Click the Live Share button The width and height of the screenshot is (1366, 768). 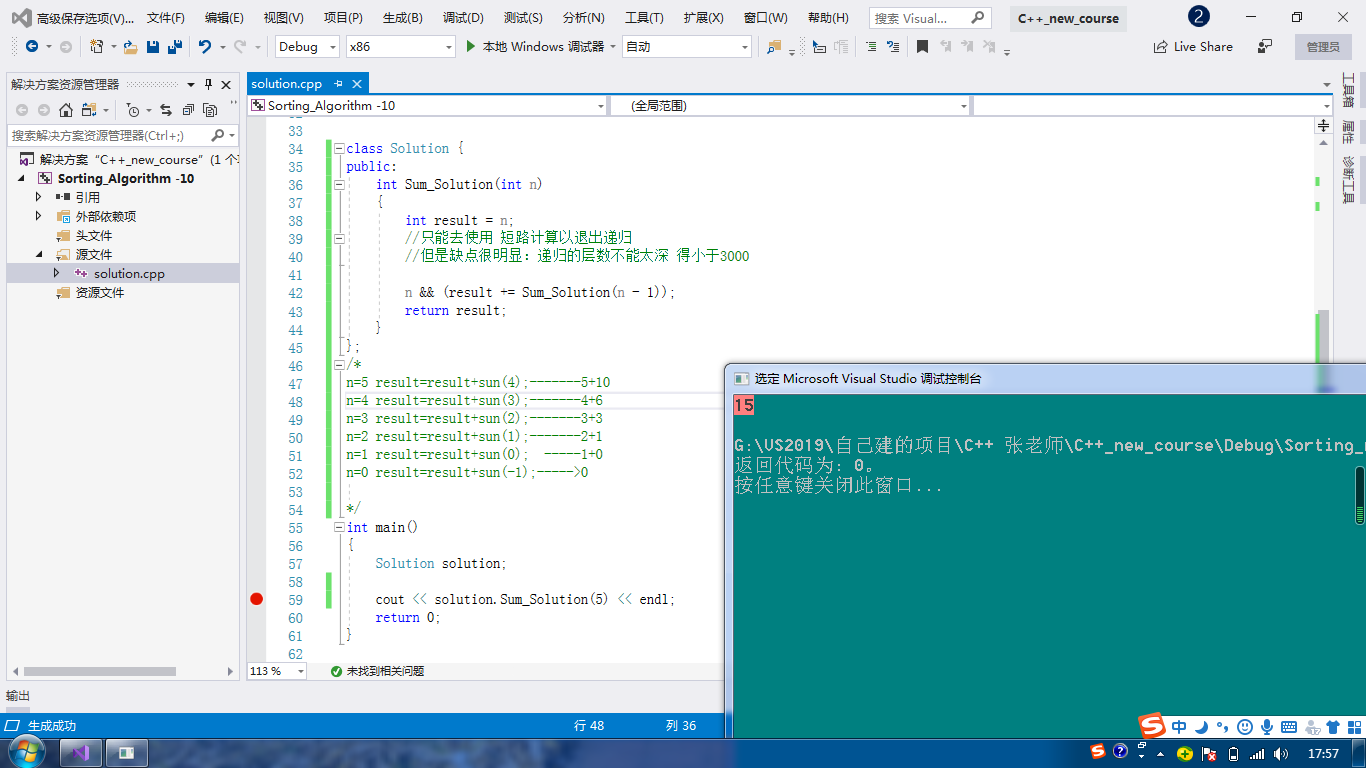tap(1193, 47)
